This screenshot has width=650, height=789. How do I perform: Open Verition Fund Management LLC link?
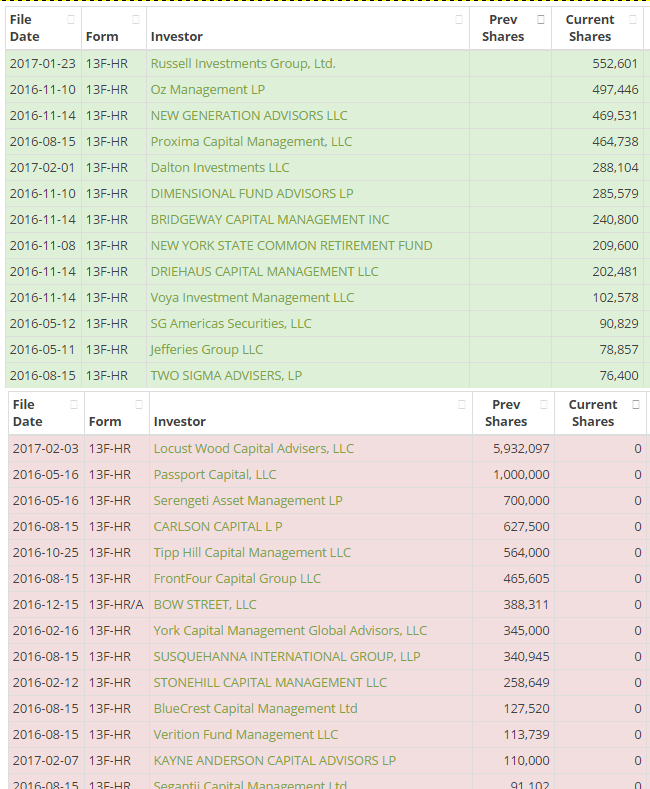click(246, 735)
